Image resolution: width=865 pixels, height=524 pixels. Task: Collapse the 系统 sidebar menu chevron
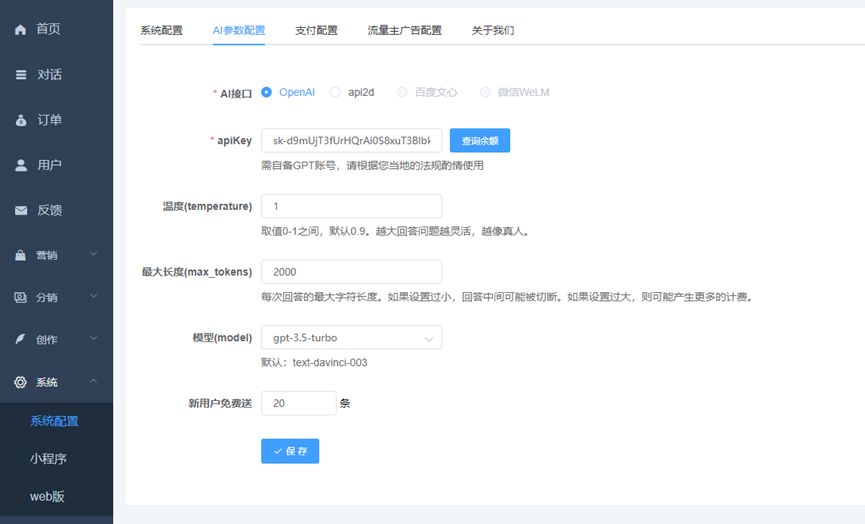pyautogui.click(x=94, y=381)
